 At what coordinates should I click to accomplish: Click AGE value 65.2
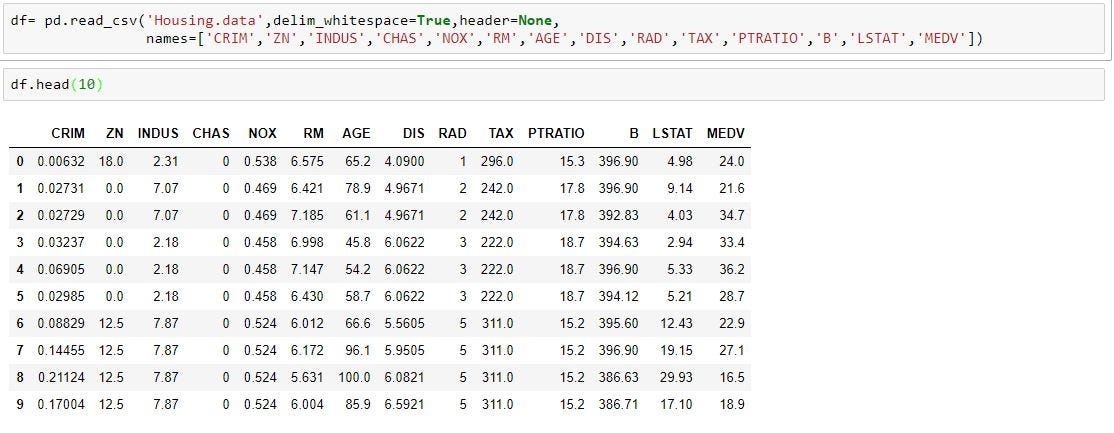pos(358,161)
